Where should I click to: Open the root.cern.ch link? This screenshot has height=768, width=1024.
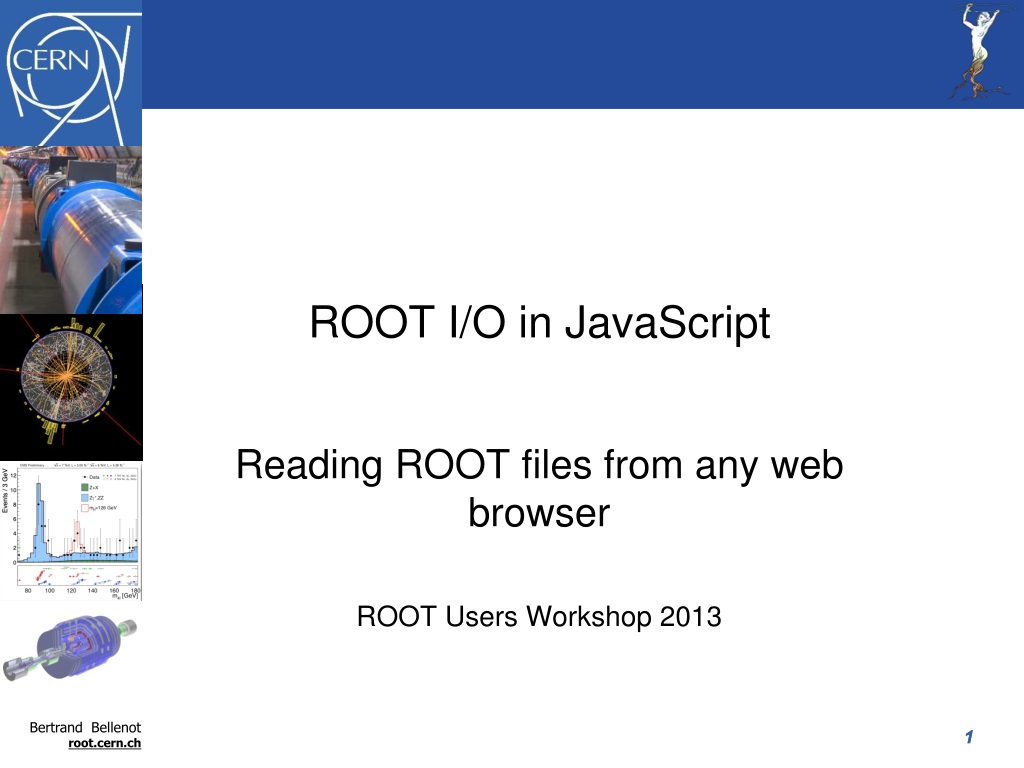(x=104, y=743)
